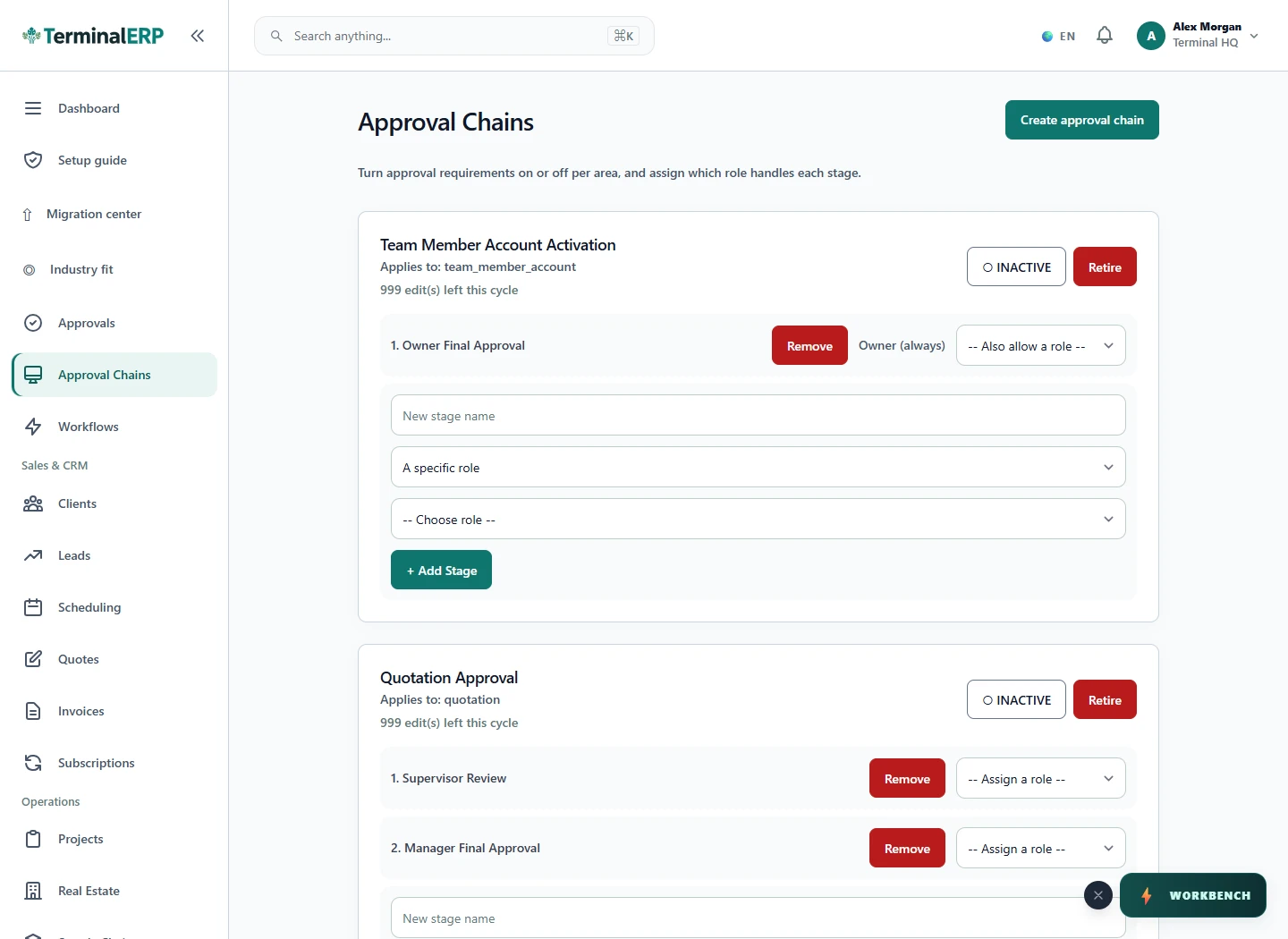The height and width of the screenshot is (939, 1288).
Task: Retire the Quotation Approval chain
Action: coord(1105,699)
